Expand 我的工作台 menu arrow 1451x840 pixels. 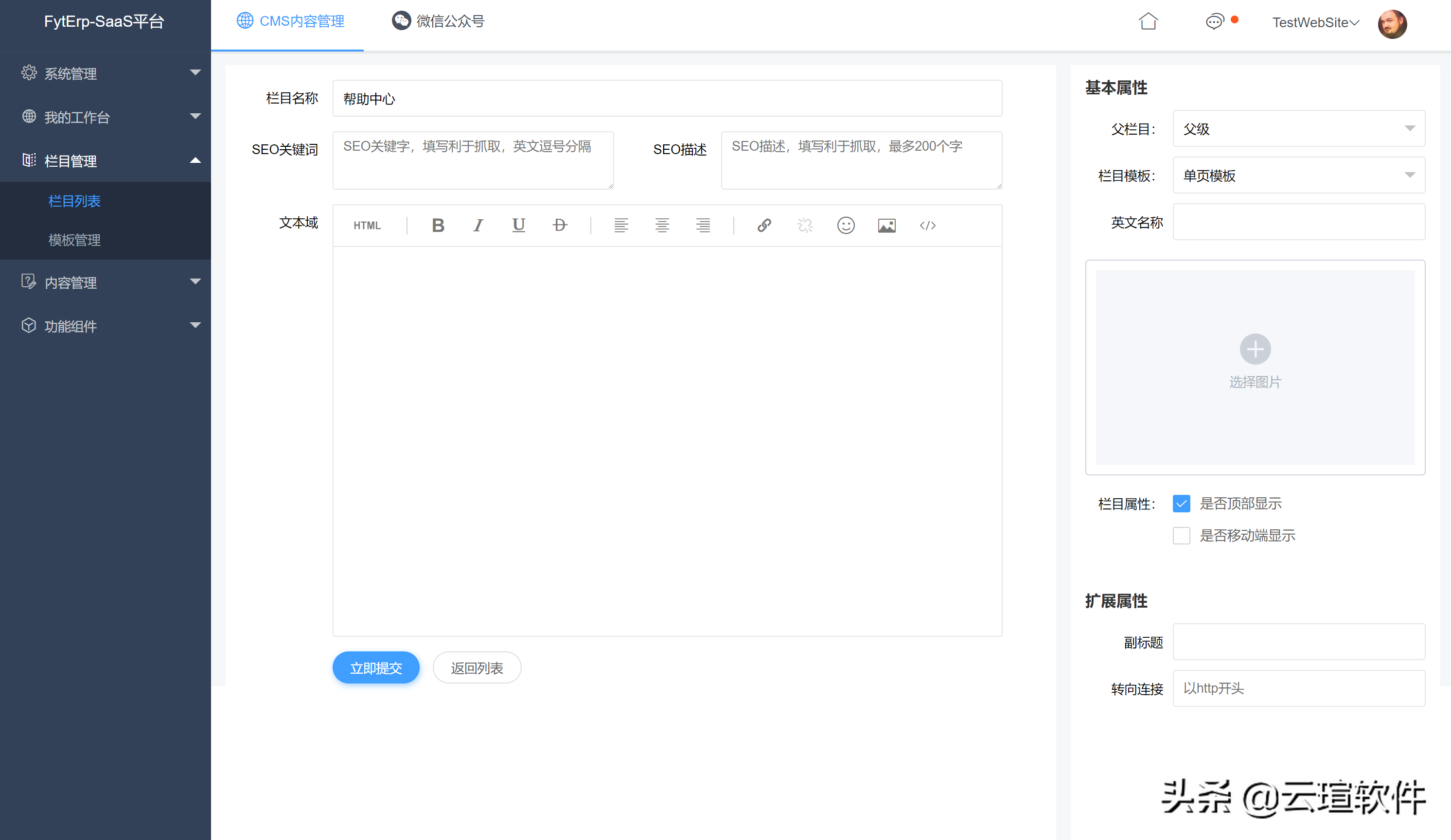pyautogui.click(x=195, y=116)
